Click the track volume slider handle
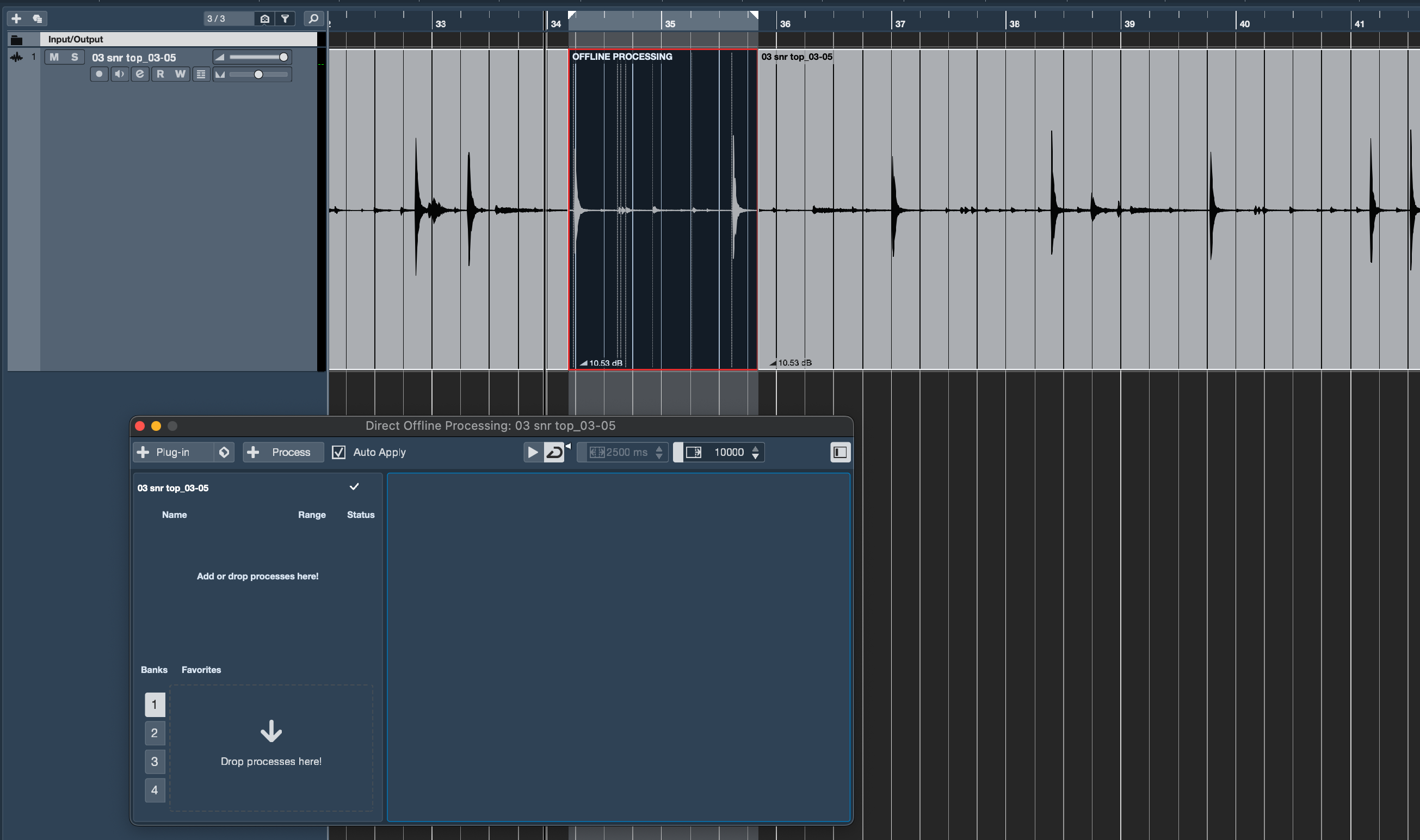 283,57
